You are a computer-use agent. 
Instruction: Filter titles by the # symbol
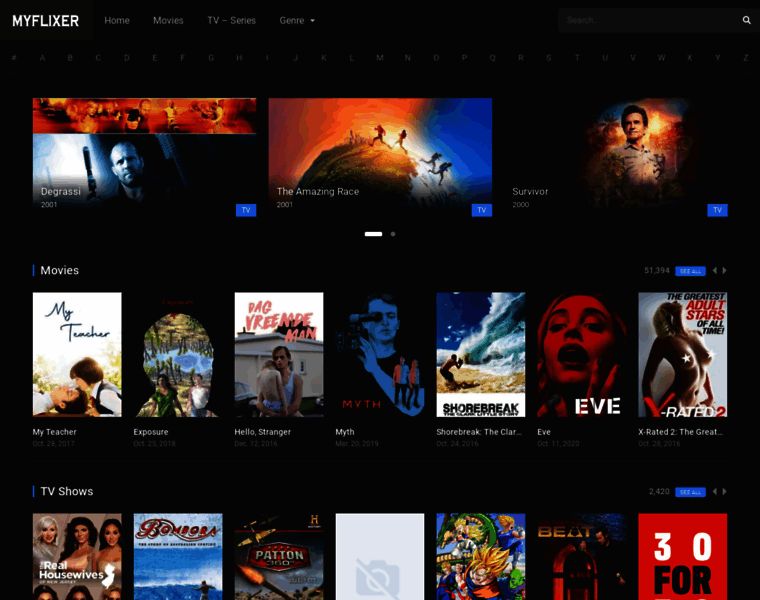[x=14, y=58]
